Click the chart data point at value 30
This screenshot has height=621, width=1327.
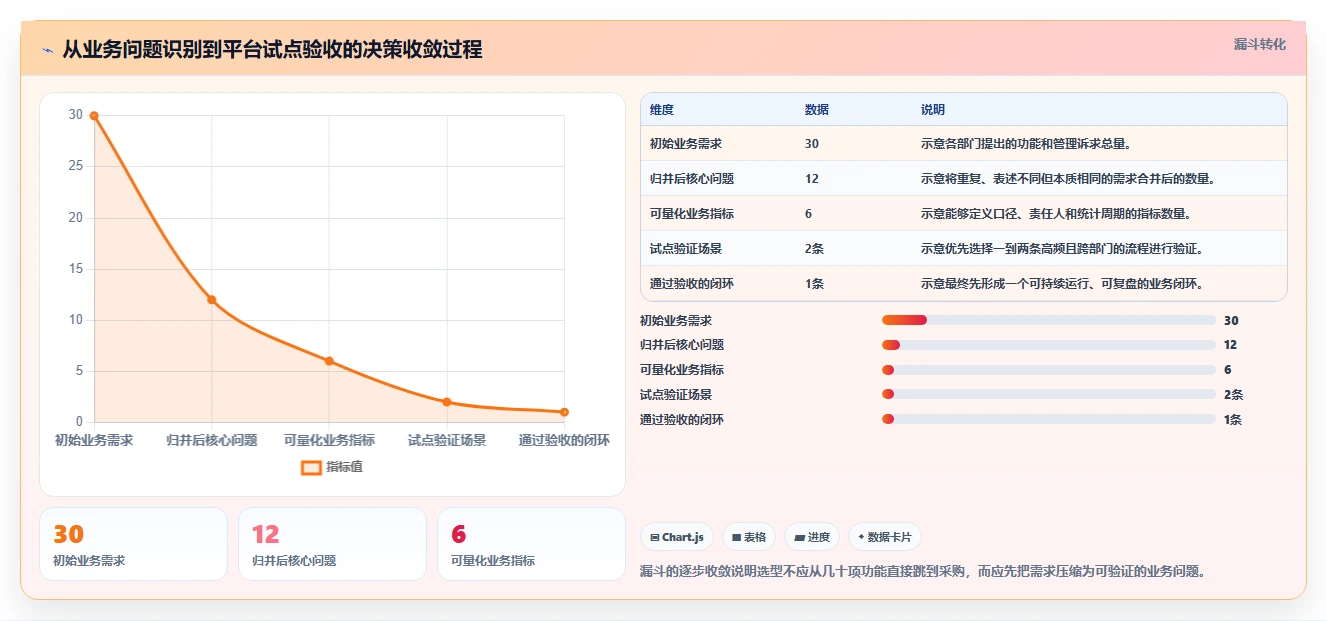click(94, 116)
